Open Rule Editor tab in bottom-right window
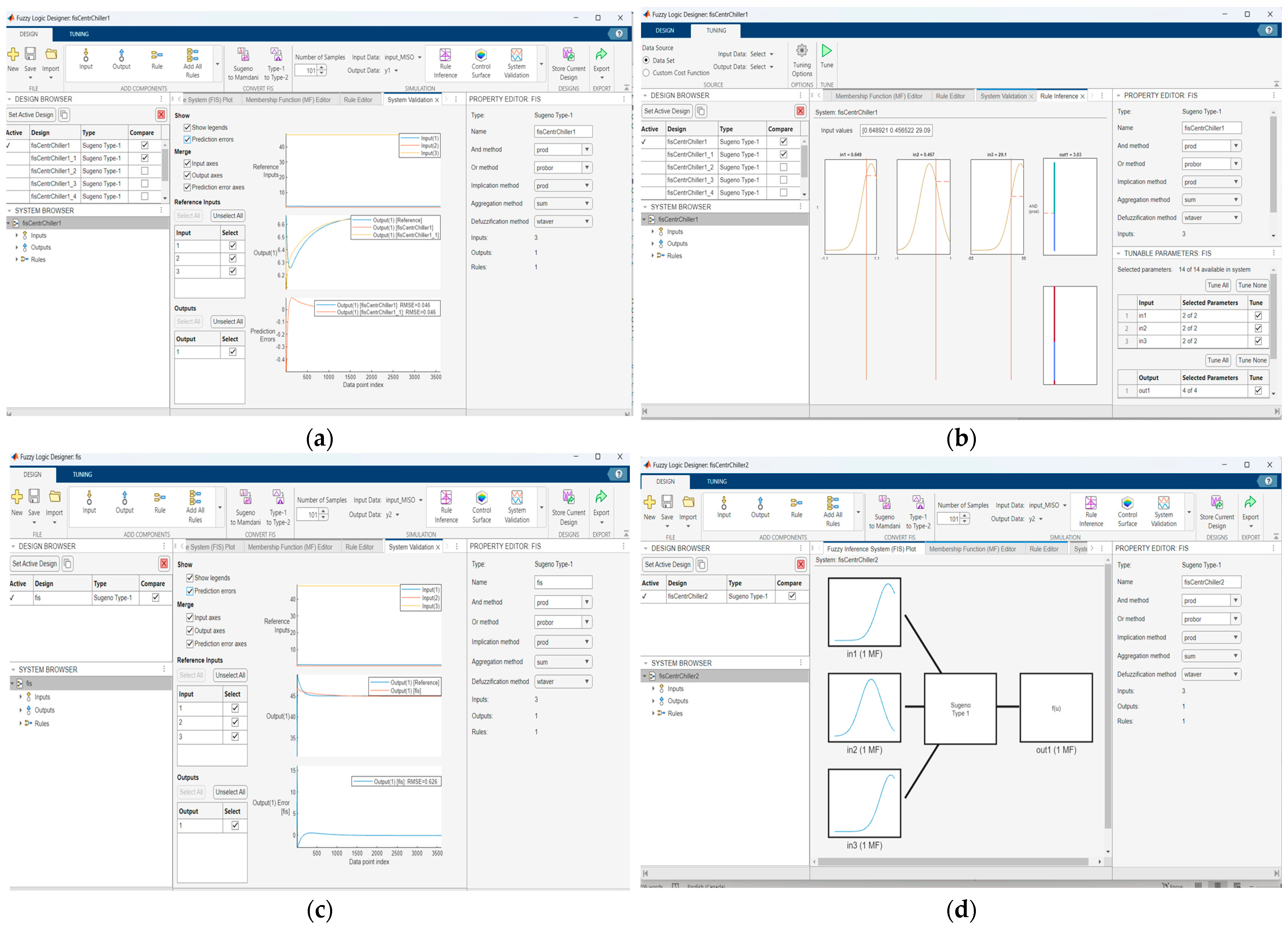 click(x=1044, y=549)
